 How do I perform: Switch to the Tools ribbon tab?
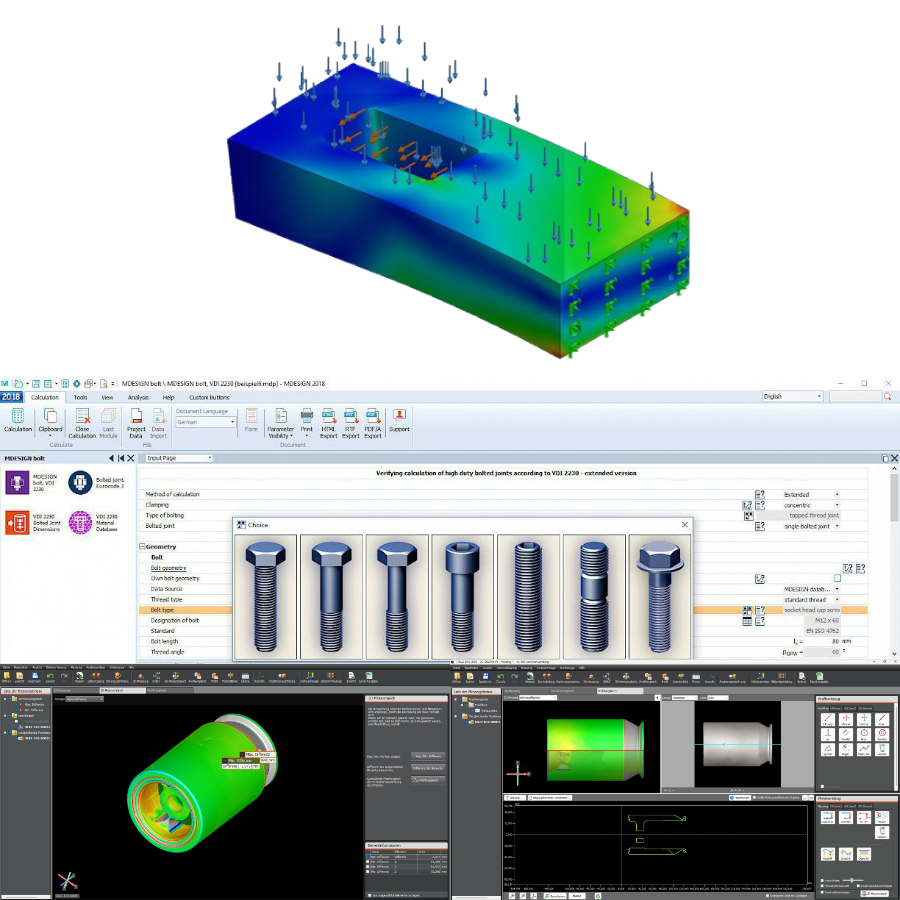(80, 397)
